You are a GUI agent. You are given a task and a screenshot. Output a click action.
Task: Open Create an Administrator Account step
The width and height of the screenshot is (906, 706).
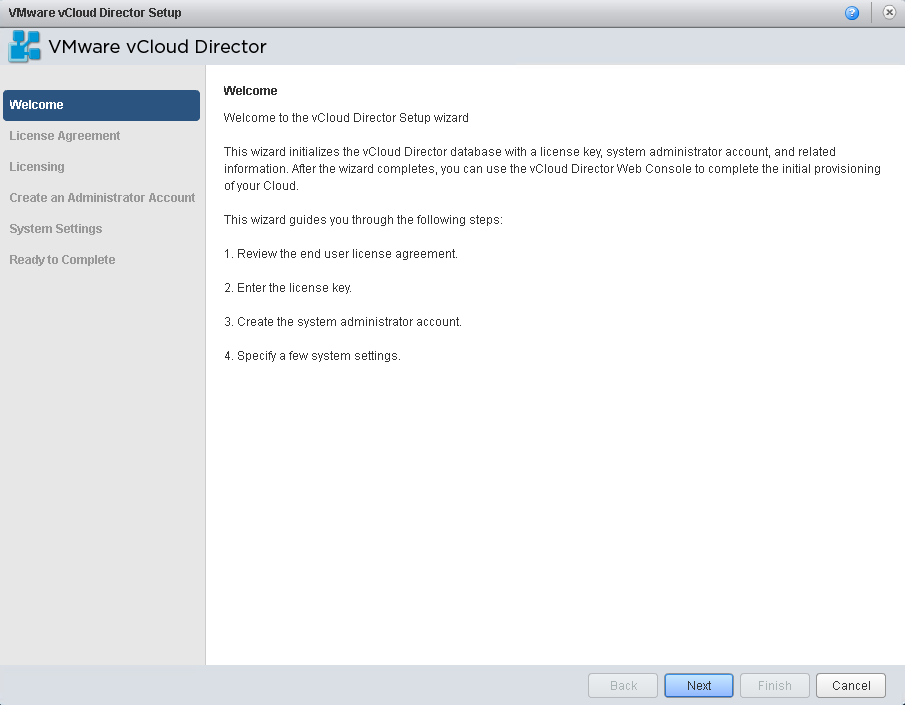[x=102, y=198]
